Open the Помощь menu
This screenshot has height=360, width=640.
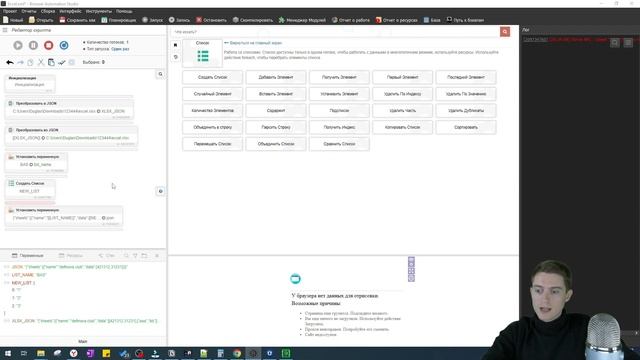124,11
